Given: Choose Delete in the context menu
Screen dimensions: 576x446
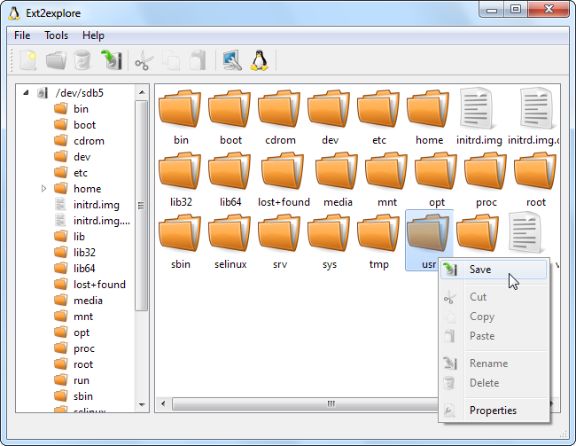Looking at the screenshot, I should [493, 383].
